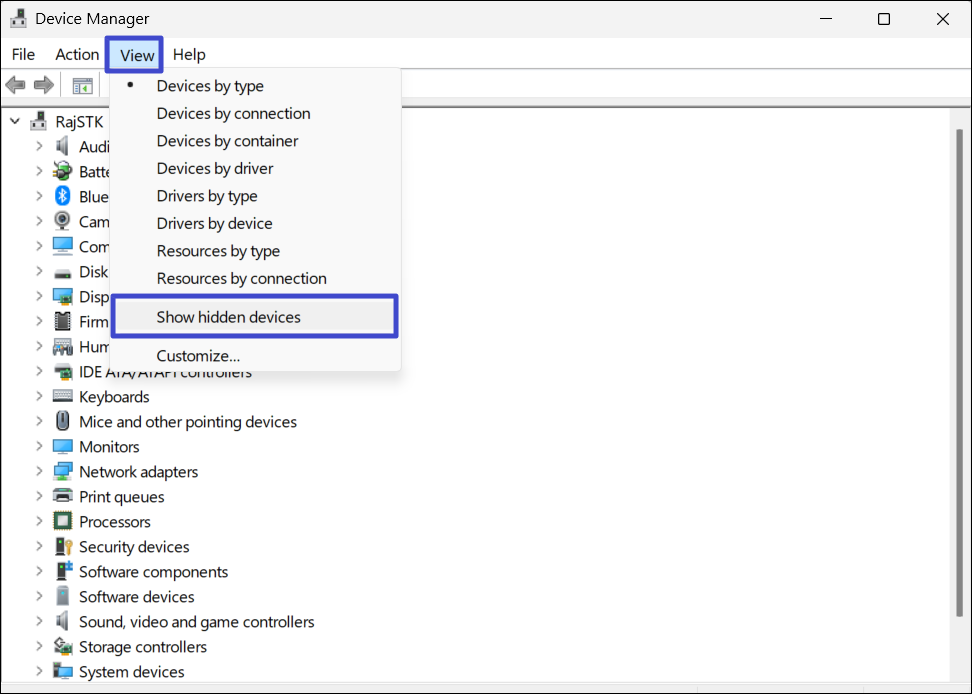Select Resources by type menu entry
The image size is (972, 694).
coord(218,251)
